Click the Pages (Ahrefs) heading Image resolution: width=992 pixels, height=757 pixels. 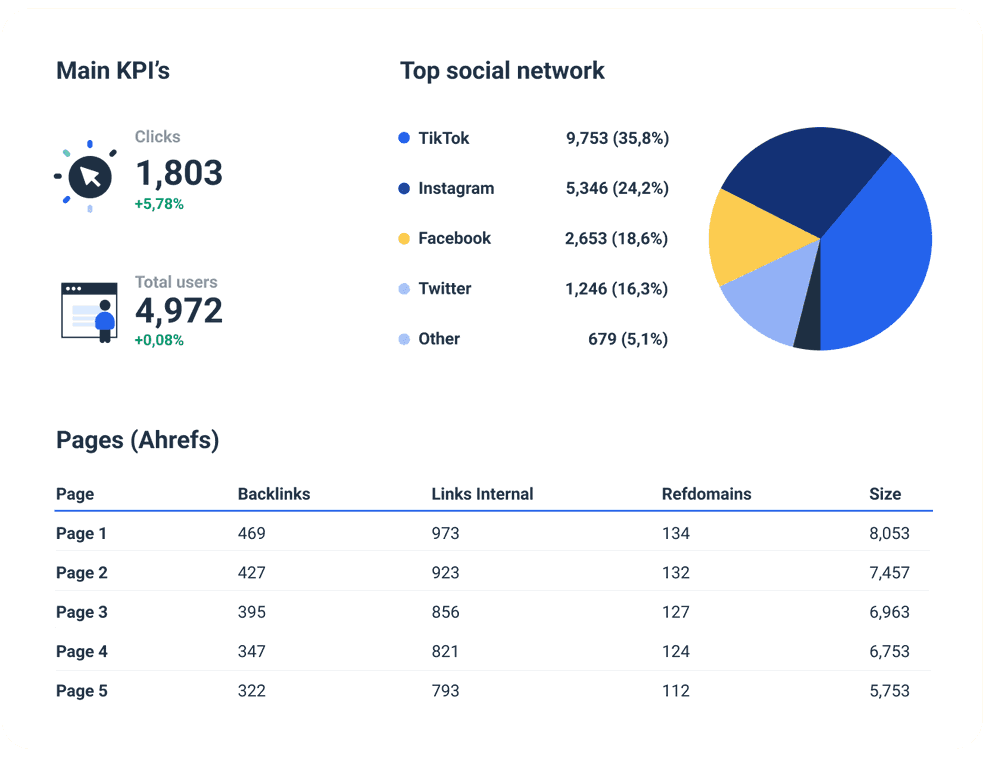tap(138, 440)
